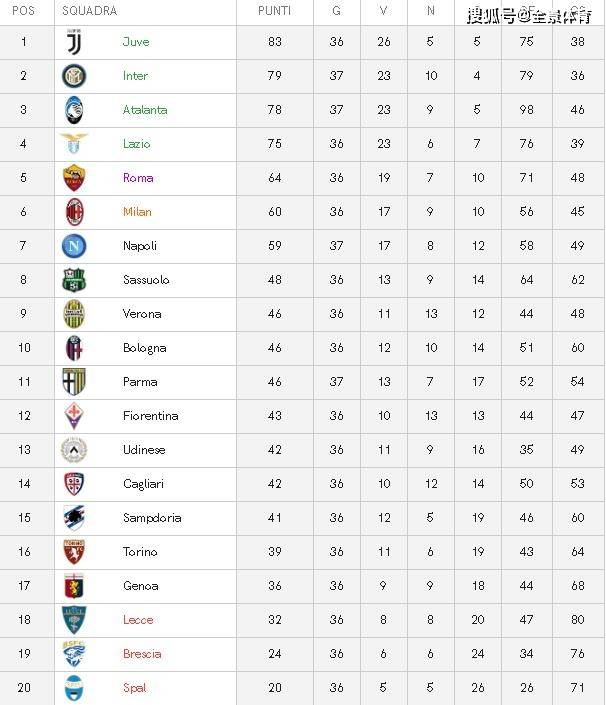This screenshot has width=606, height=705.
Task: Open the Atalanta team name link
Action: (145, 110)
